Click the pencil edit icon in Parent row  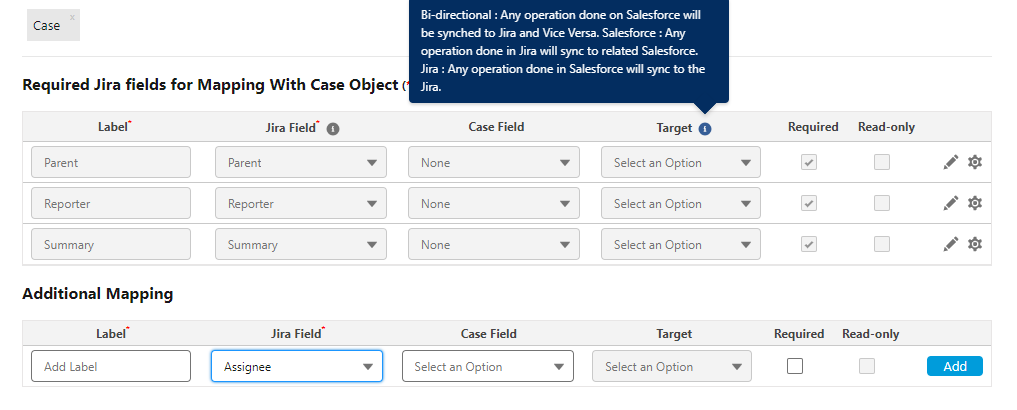[x=950, y=162]
